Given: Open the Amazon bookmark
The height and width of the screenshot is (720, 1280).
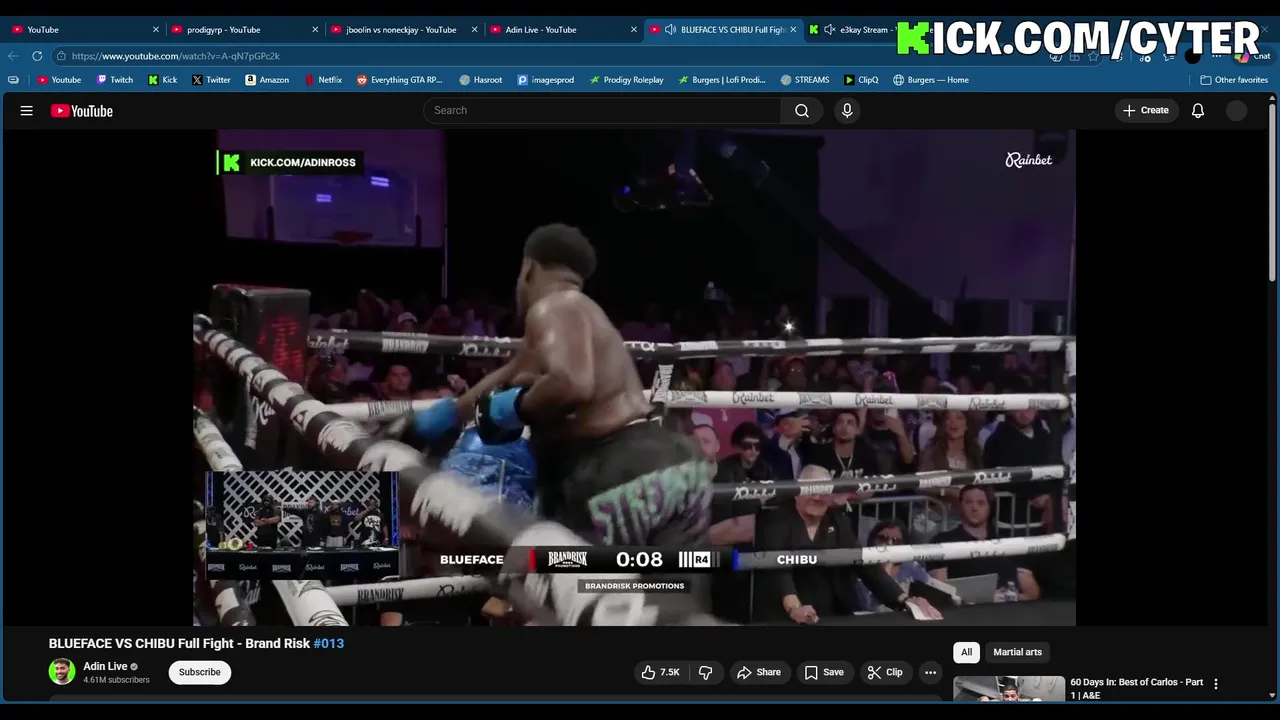Looking at the screenshot, I should tap(267, 80).
